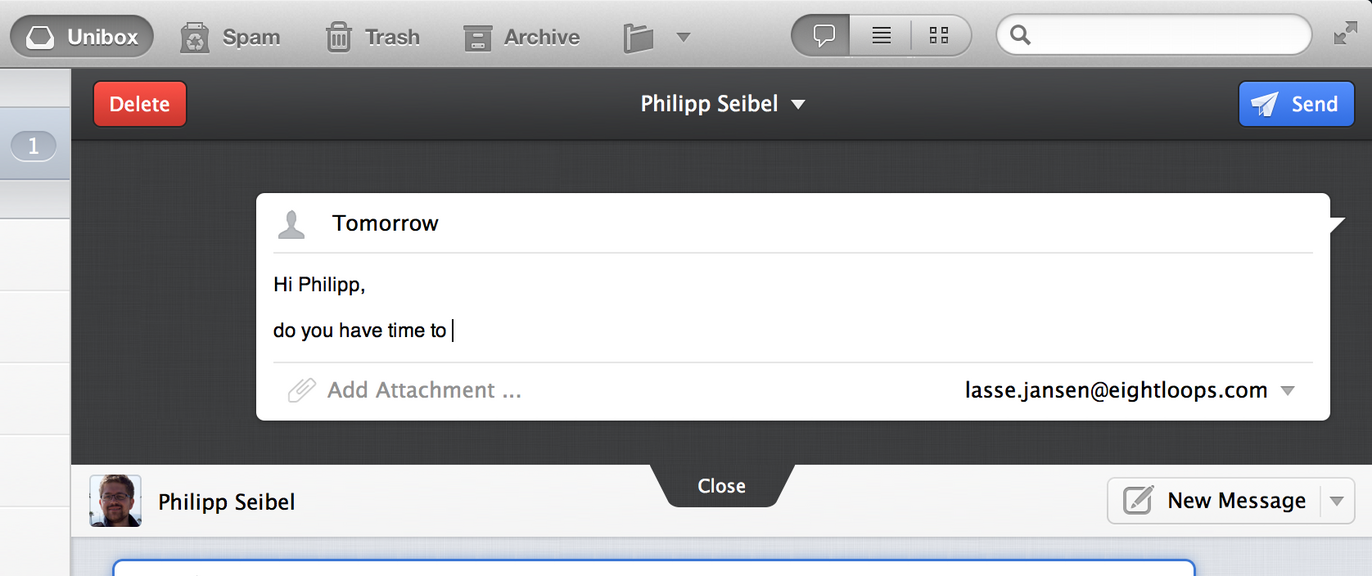
Task: Open the Unibox inbox
Action: (82, 37)
